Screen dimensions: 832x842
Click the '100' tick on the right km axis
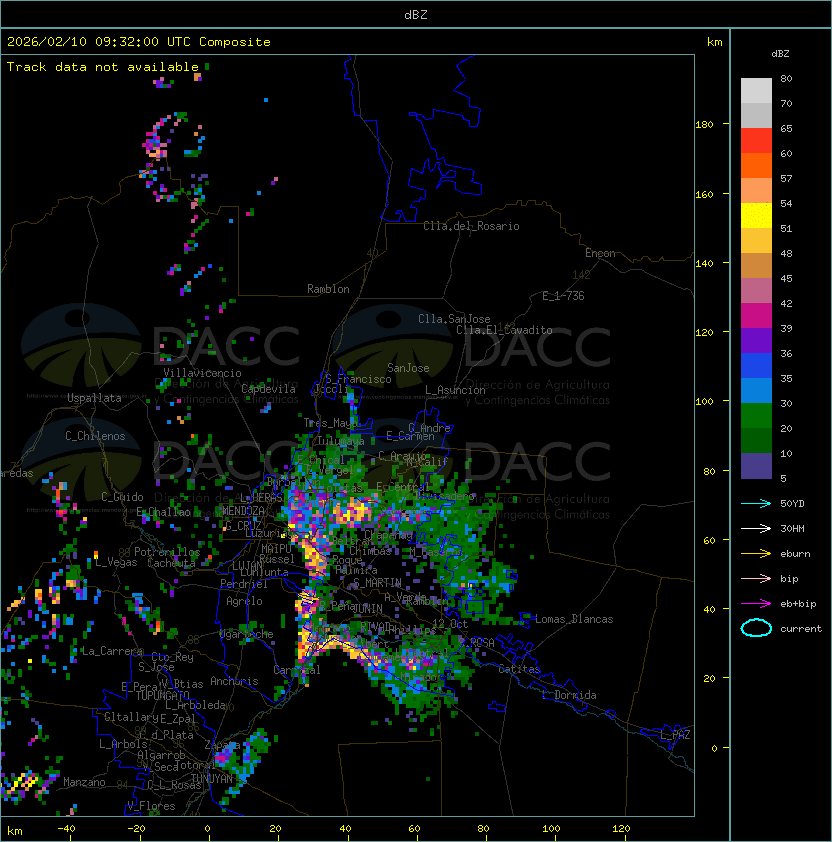pyautogui.click(x=704, y=402)
